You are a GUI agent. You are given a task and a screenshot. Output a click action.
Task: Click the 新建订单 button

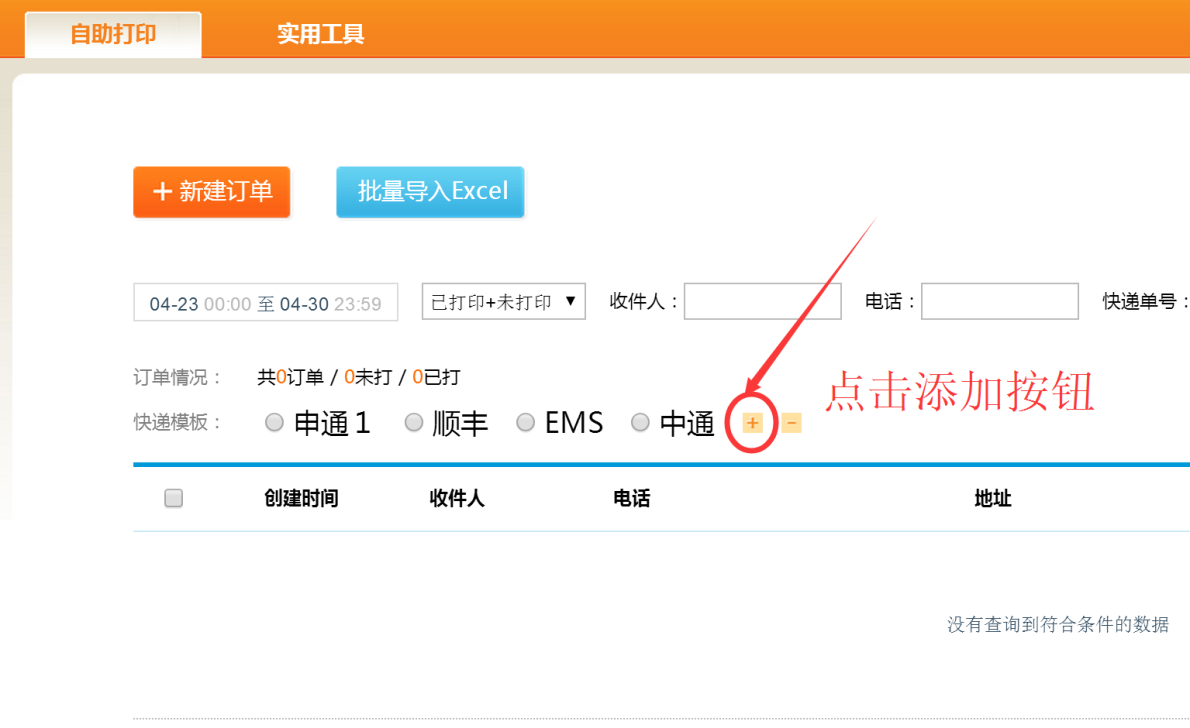coord(211,191)
